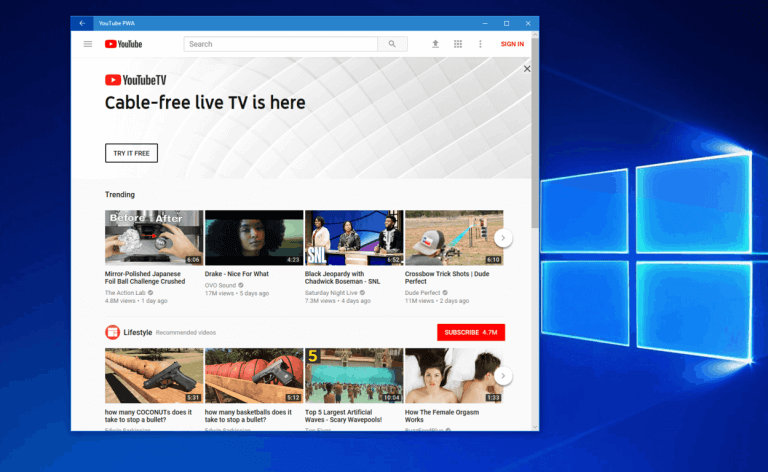Click the scrollbar up arrow
The height and width of the screenshot is (472, 768).
(535, 35)
